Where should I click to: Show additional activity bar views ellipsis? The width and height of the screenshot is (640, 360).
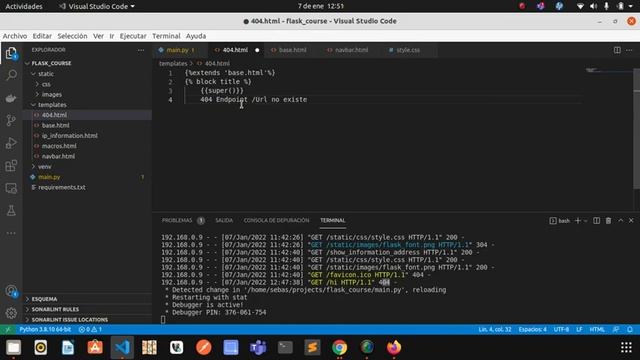(x=11, y=233)
